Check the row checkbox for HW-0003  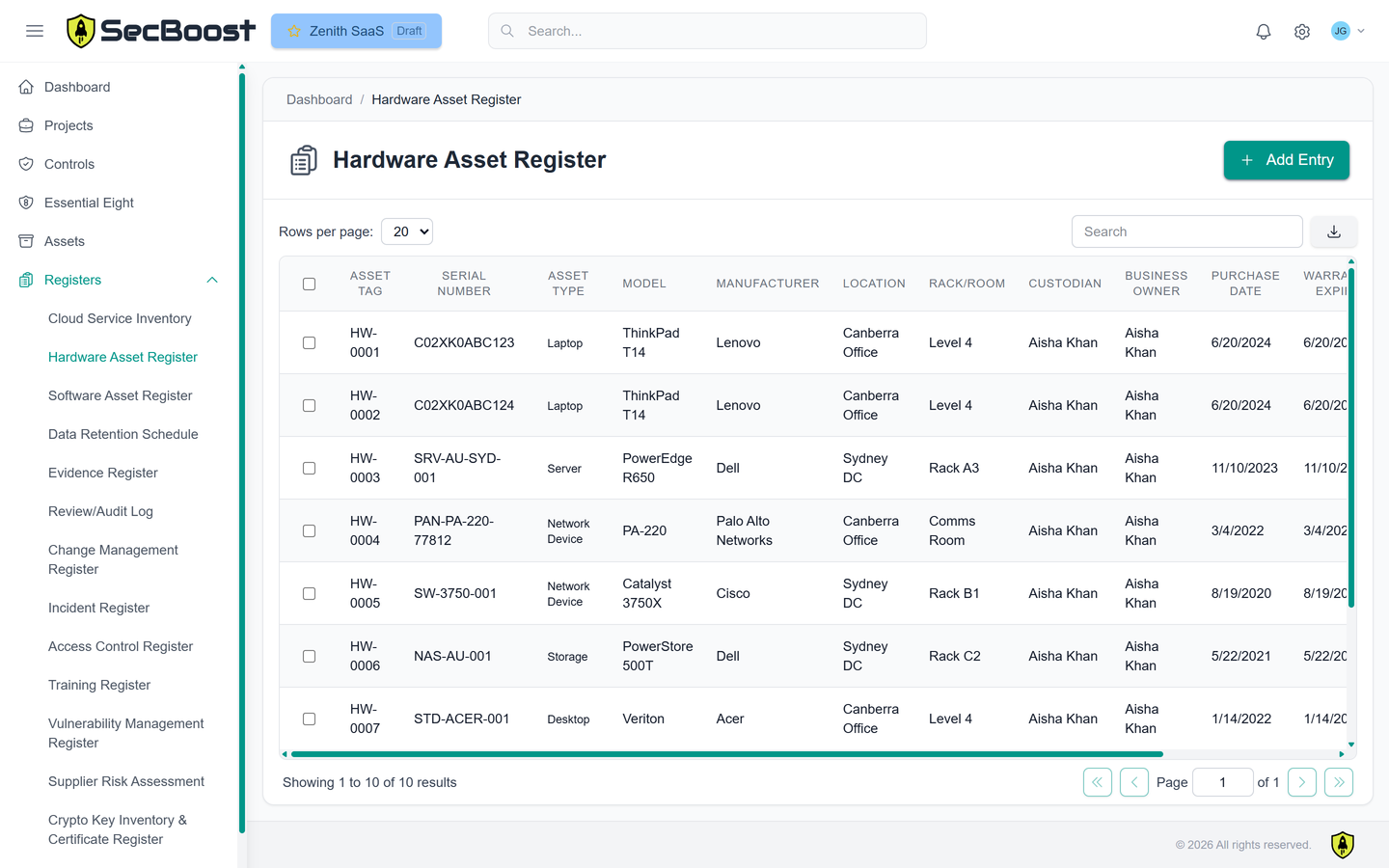coord(309,468)
